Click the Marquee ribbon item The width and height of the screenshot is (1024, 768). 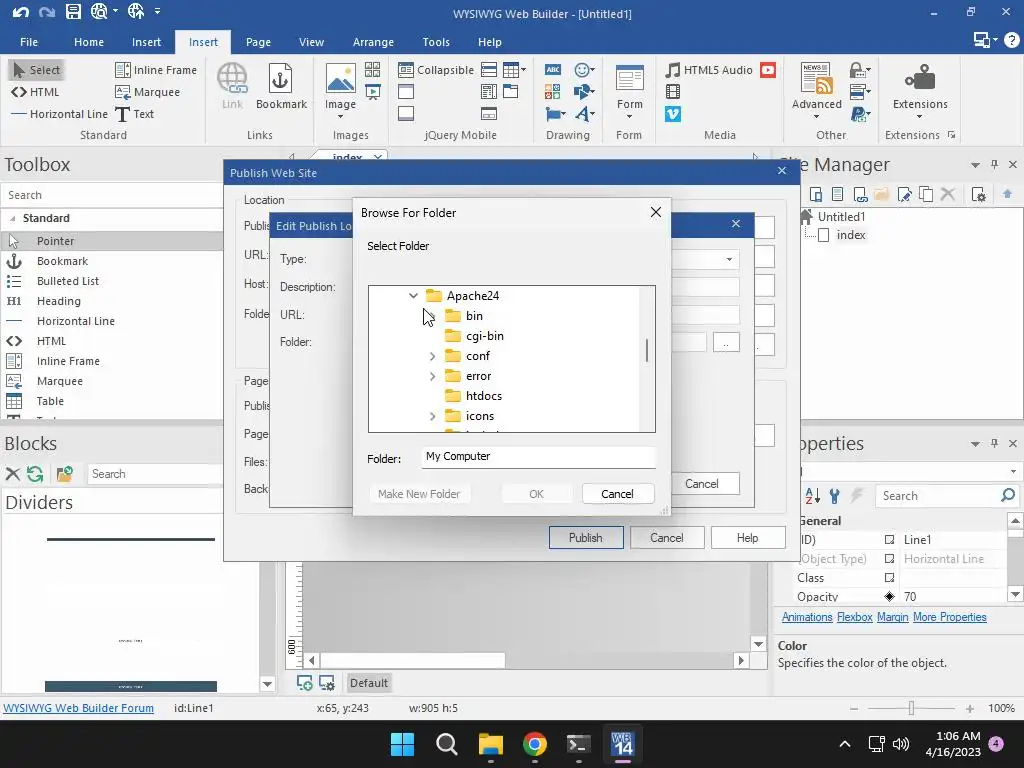(148, 92)
